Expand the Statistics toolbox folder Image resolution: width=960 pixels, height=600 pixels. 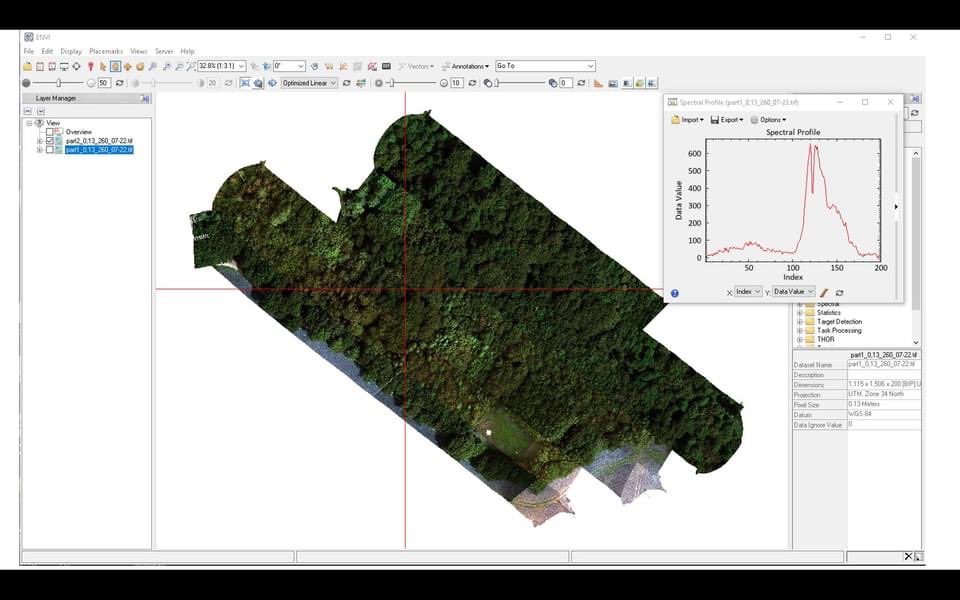pyautogui.click(x=800, y=313)
